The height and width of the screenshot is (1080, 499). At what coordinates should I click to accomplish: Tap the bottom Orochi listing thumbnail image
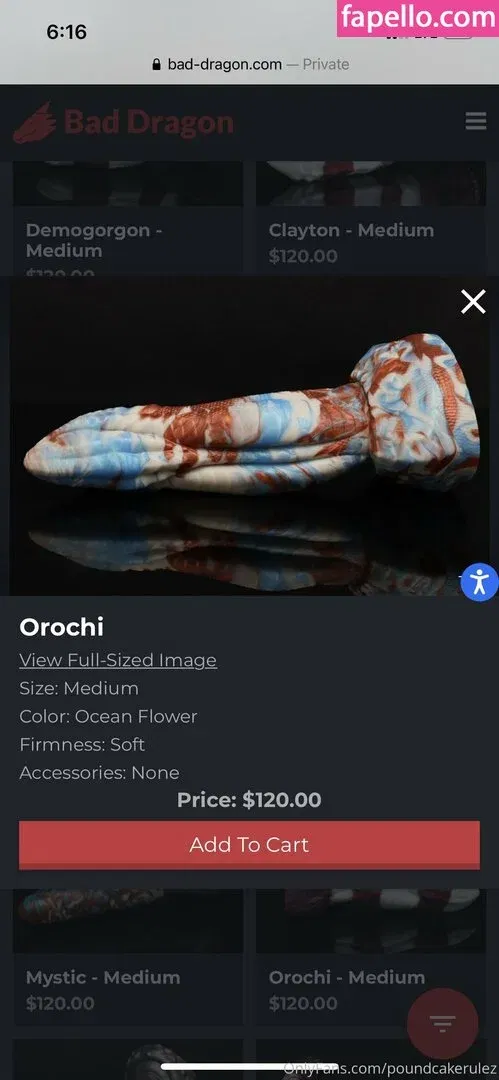[x=371, y=921]
